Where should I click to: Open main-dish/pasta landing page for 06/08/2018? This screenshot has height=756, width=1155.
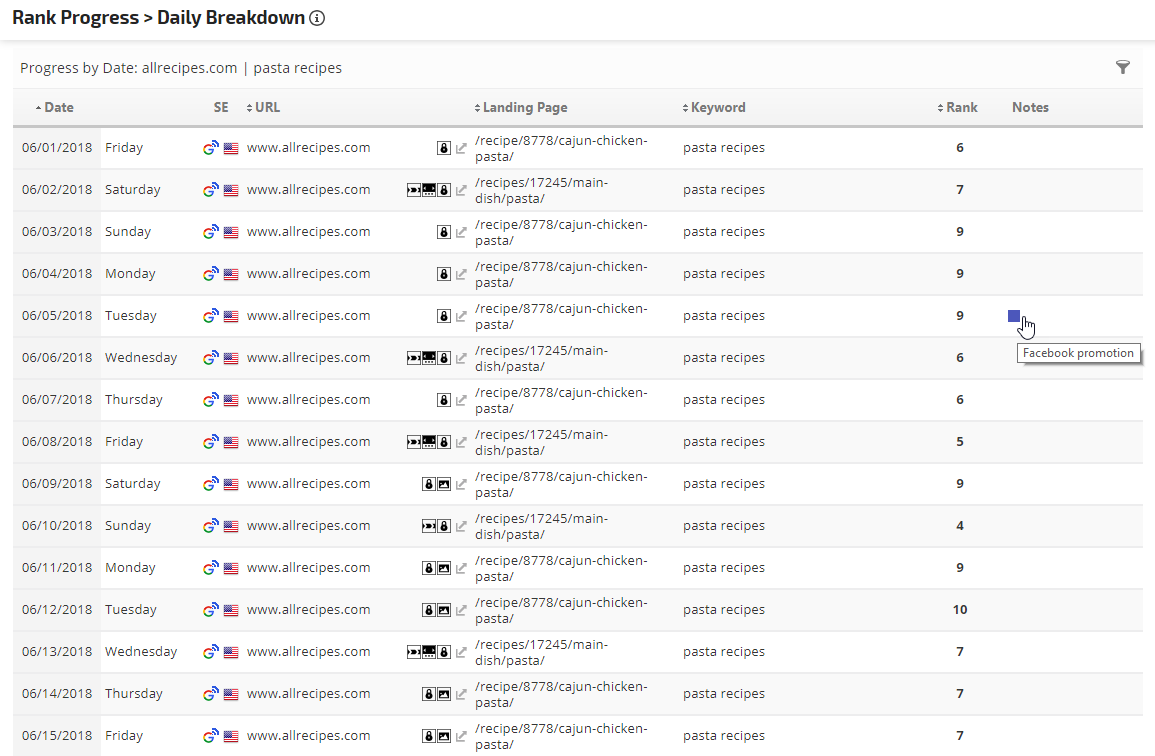[541, 442]
